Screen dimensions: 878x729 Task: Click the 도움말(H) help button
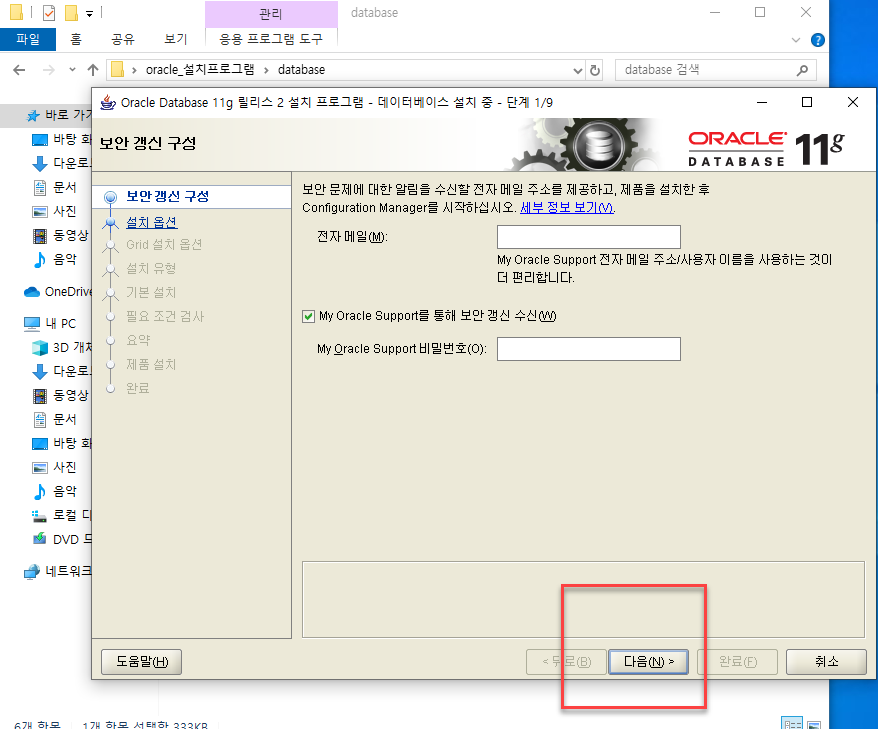142,662
